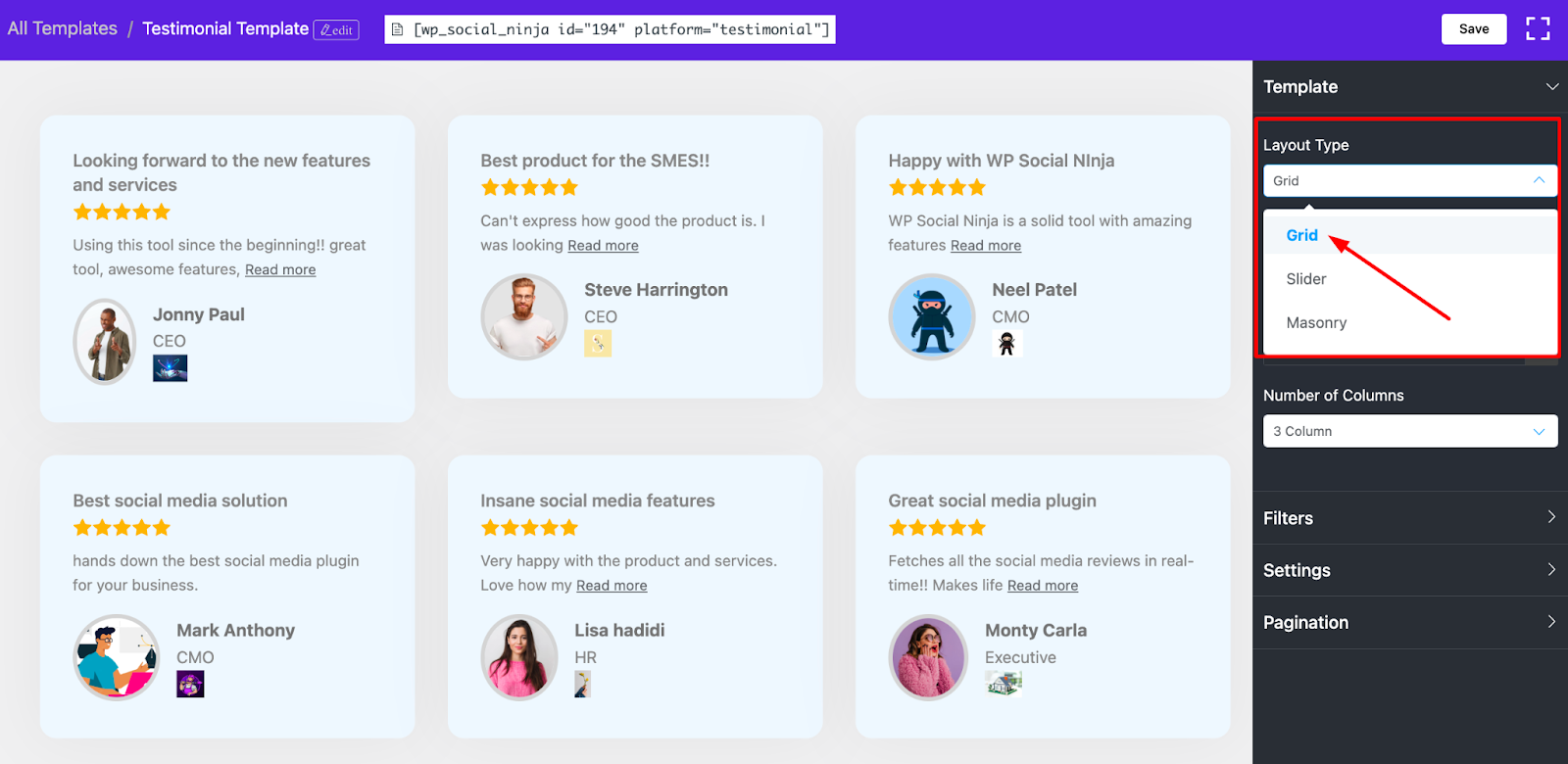
Task: Click the name 'Monty Carla'
Action: [1036, 631]
